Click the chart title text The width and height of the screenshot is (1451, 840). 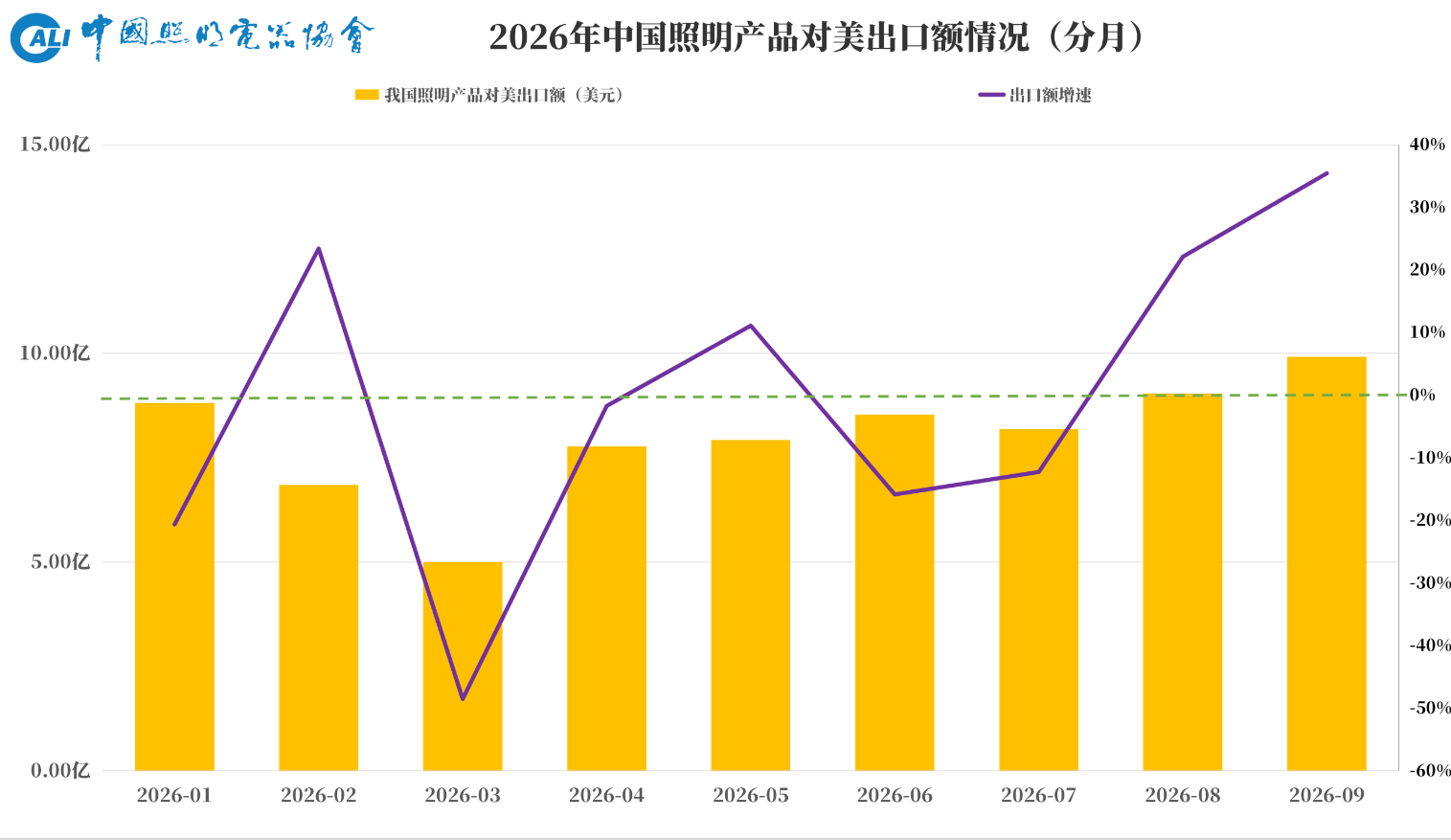pyautogui.click(x=816, y=37)
